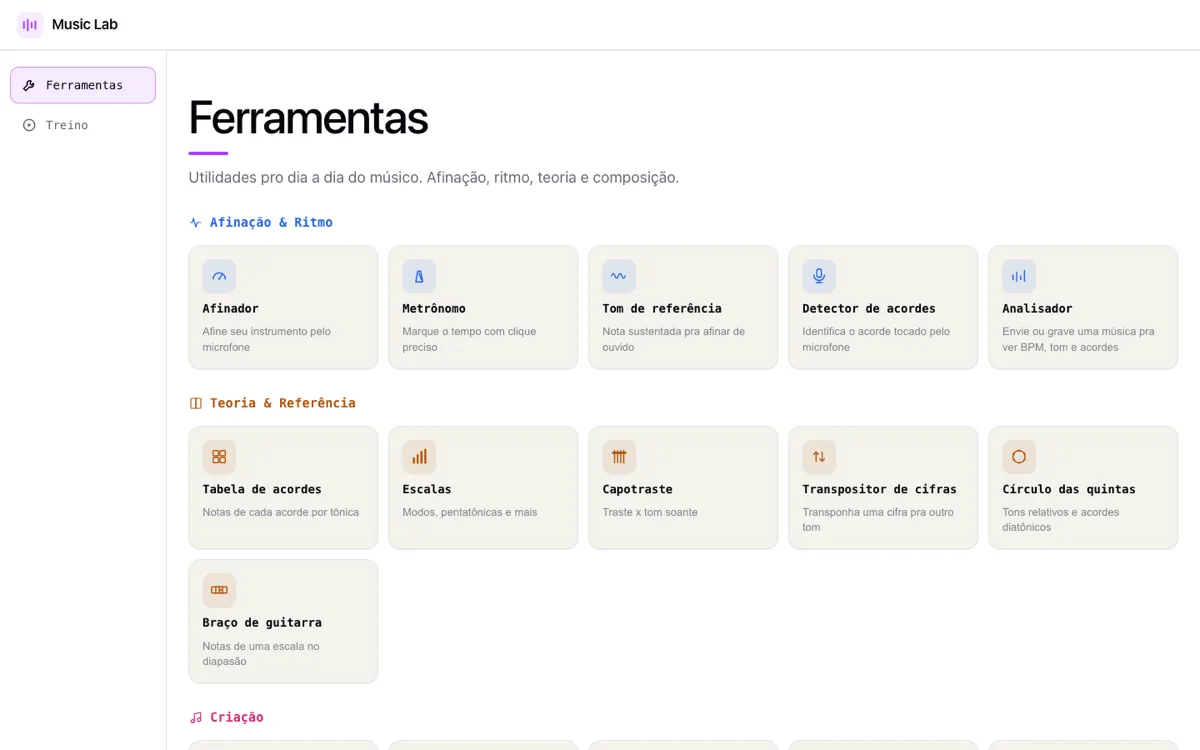Click the pulse icon beside Afinação & Ritmo
Image resolution: width=1200 pixels, height=750 pixels.
click(195, 223)
